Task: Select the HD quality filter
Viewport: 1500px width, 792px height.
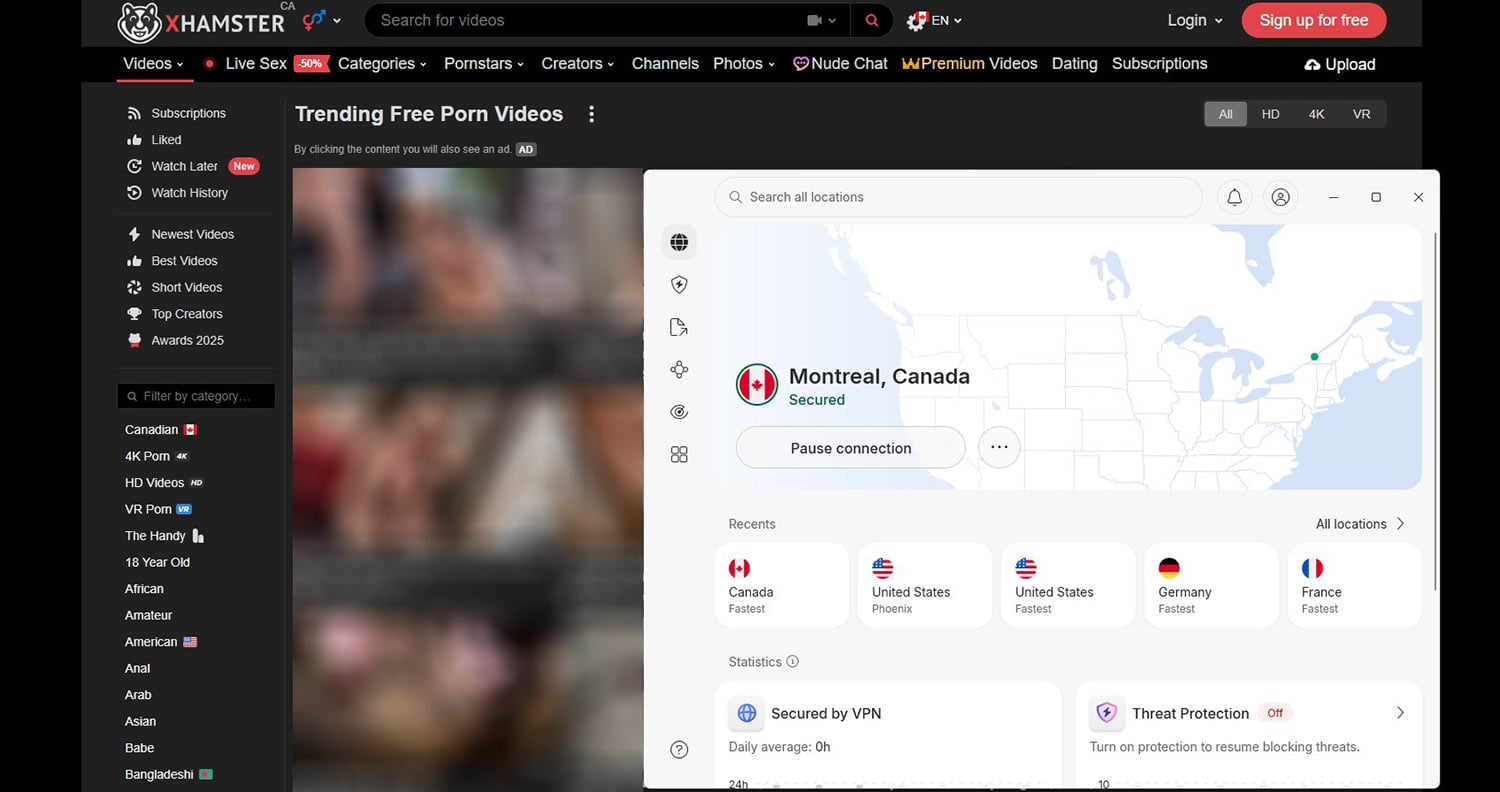Action: (x=1271, y=114)
